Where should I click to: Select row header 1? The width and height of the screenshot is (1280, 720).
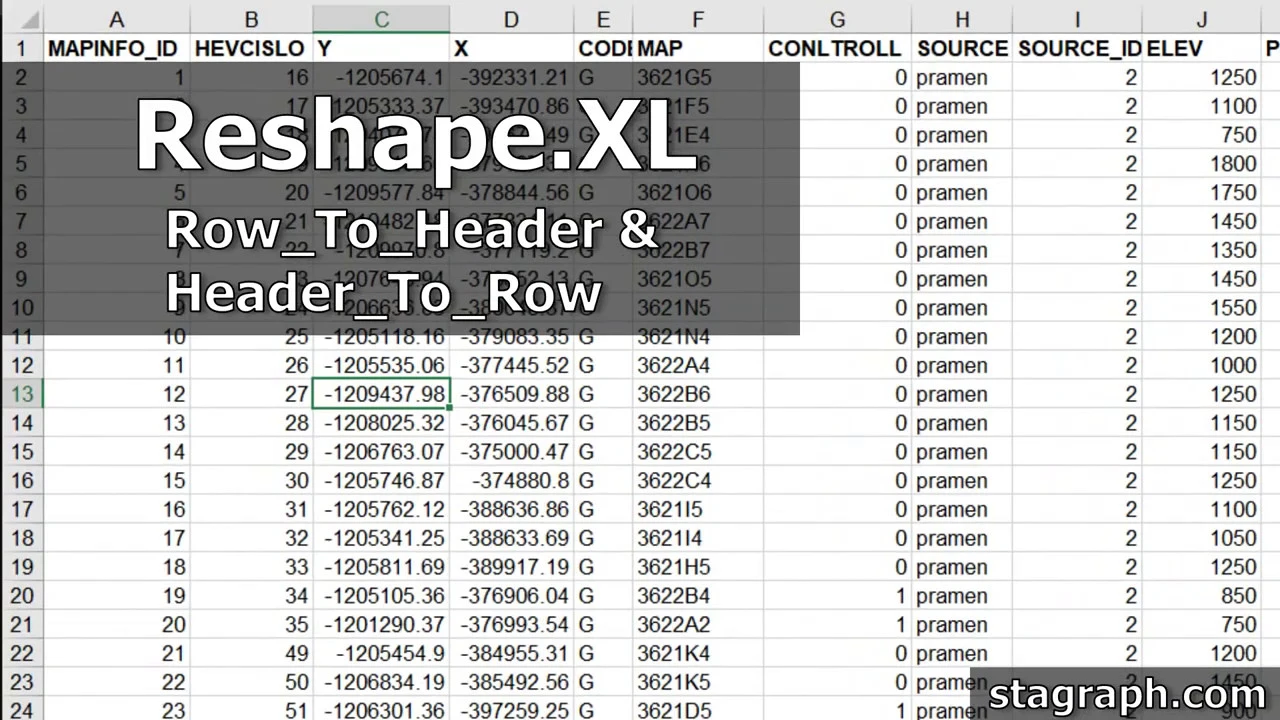click(x=21, y=48)
